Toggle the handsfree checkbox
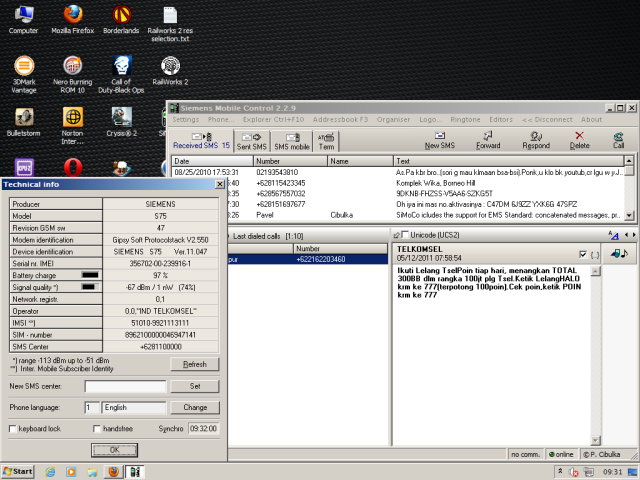Image resolution: width=640 pixels, height=480 pixels. (x=97, y=429)
